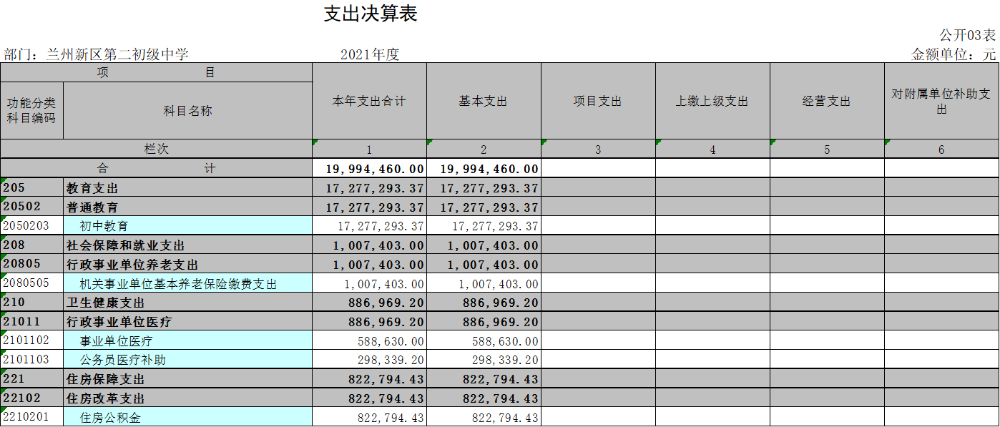The width and height of the screenshot is (1000, 427).
Task: Select the 栏次 row label cell
Action: click(x=156, y=149)
